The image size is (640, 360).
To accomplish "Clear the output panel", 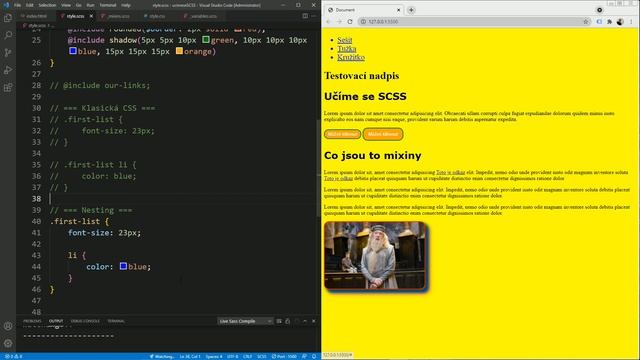I will [279, 321].
